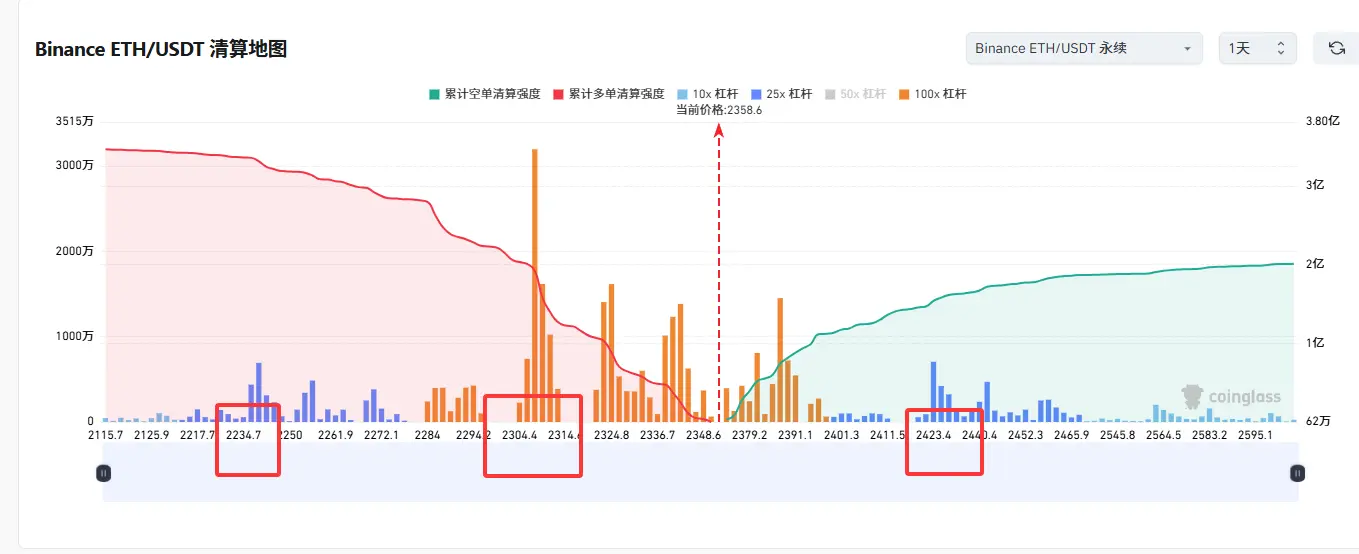This screenshot has width=1359, height=554.
Task: Click the 2401.3 price axis label
Action: 841,435
